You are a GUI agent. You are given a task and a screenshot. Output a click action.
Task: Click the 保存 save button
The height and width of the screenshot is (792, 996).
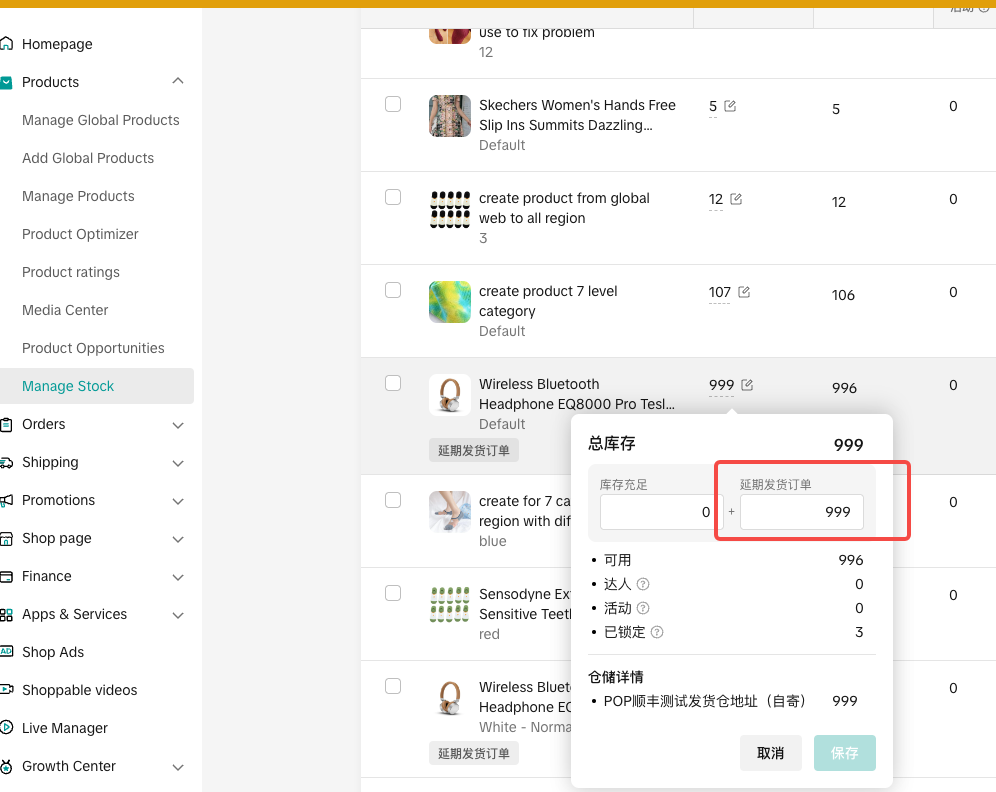(x=845, y=753)
